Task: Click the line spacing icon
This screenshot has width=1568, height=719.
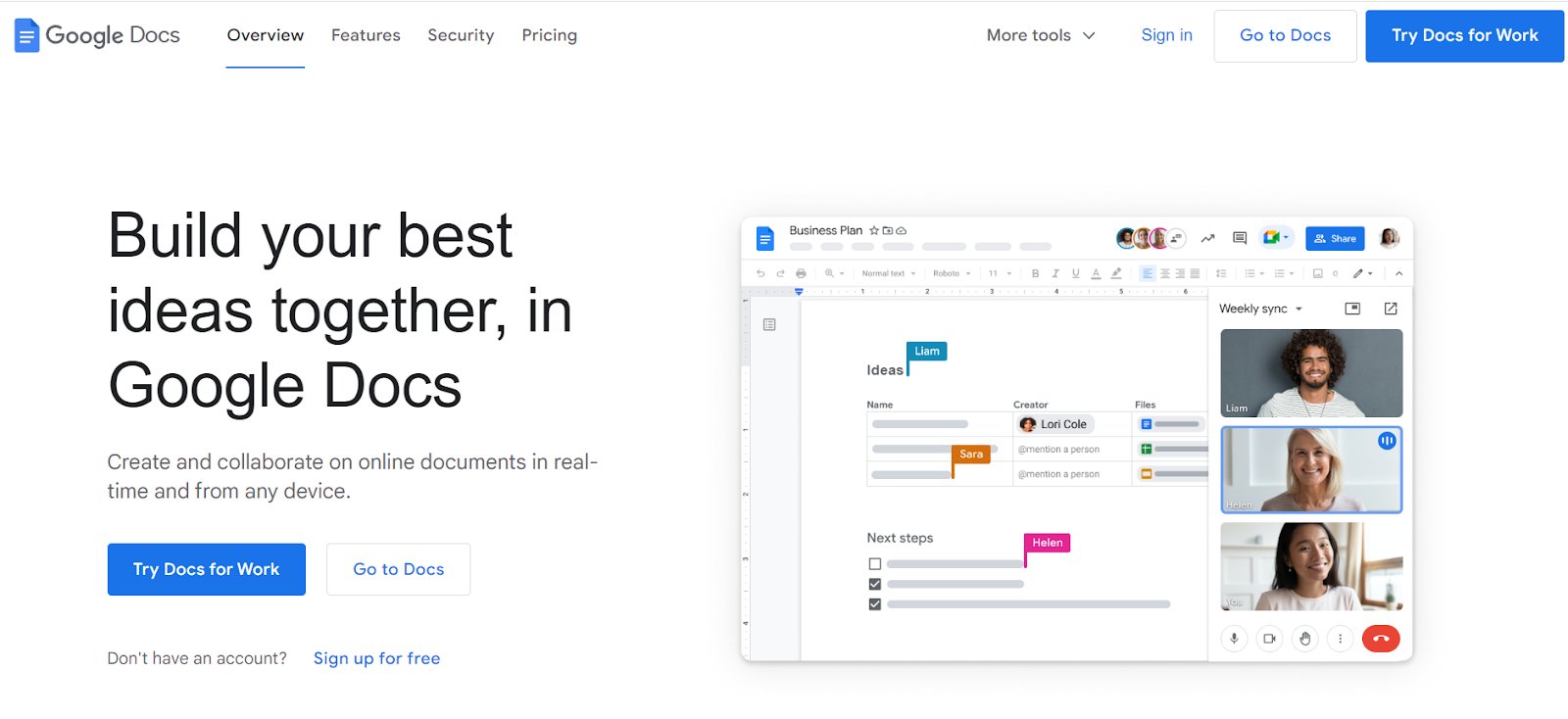Action: tap(1221, 273)
